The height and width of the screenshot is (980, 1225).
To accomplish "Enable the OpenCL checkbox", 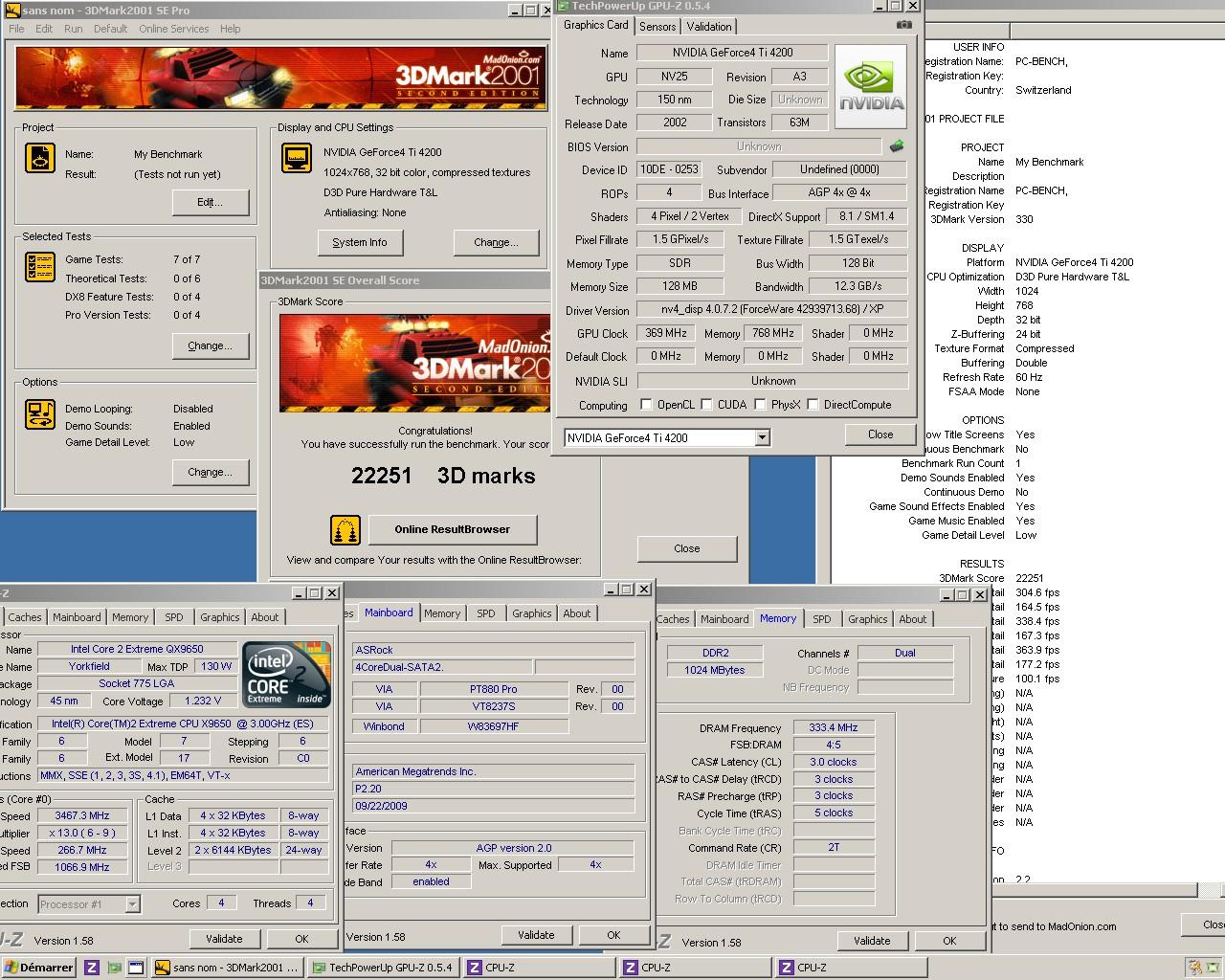I will pyautogui.click(x=646, y=405).
